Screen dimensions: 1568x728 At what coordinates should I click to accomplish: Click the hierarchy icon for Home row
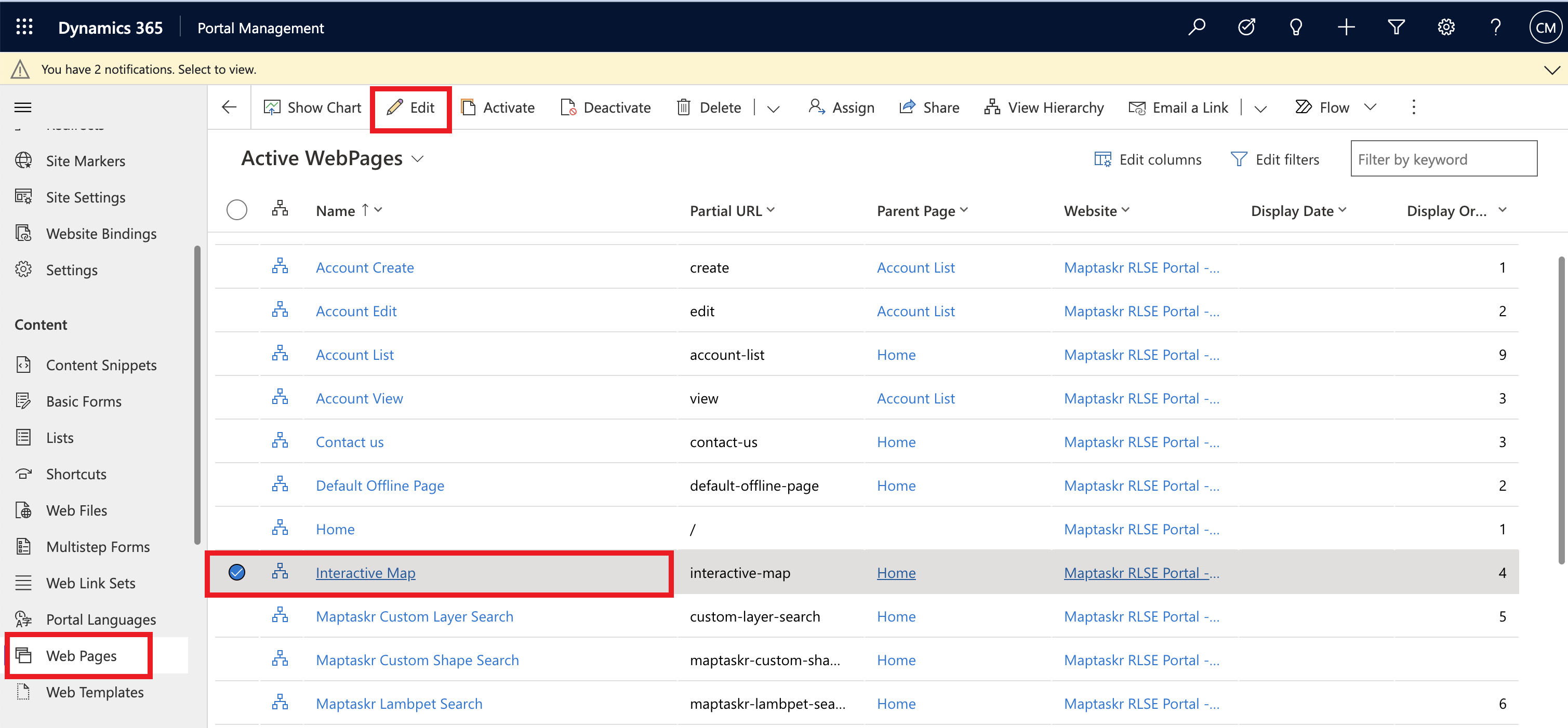(x=280, y=528)
